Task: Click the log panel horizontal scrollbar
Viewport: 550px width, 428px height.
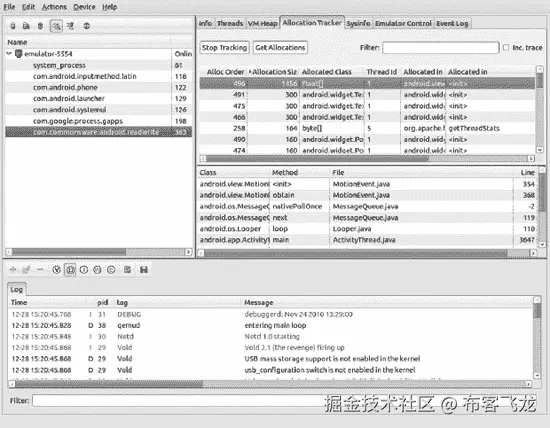Action: [x=269, y=384]
